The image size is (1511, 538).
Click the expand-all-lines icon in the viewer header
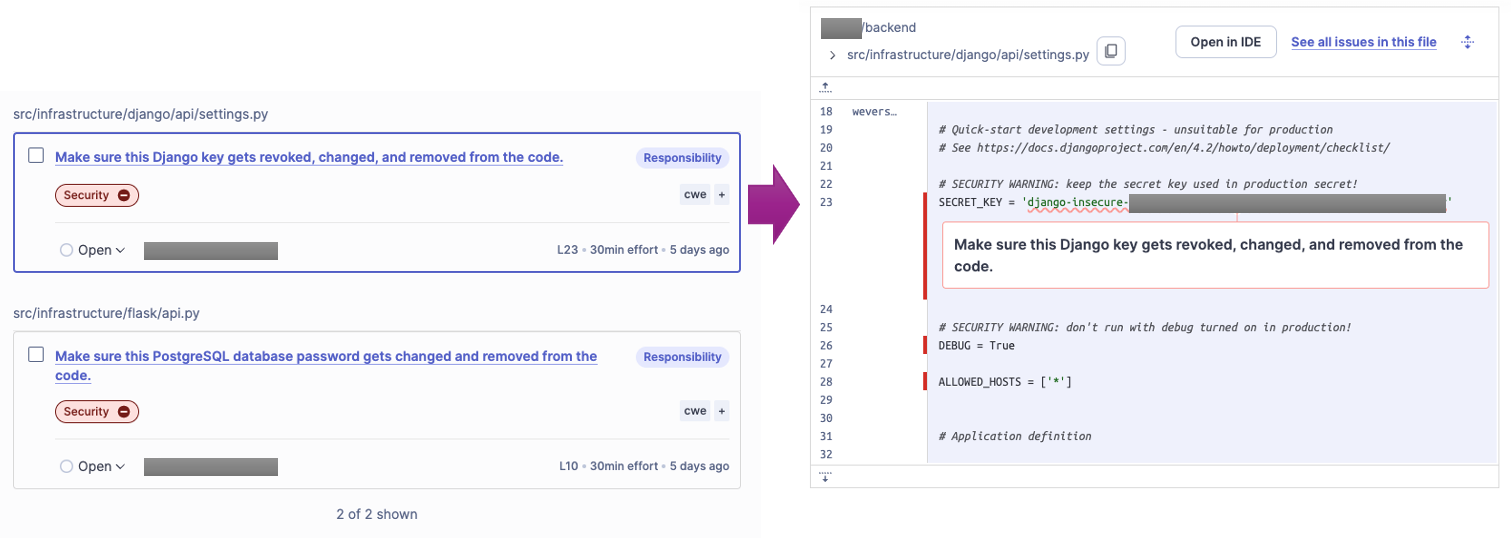point(1468,42)
